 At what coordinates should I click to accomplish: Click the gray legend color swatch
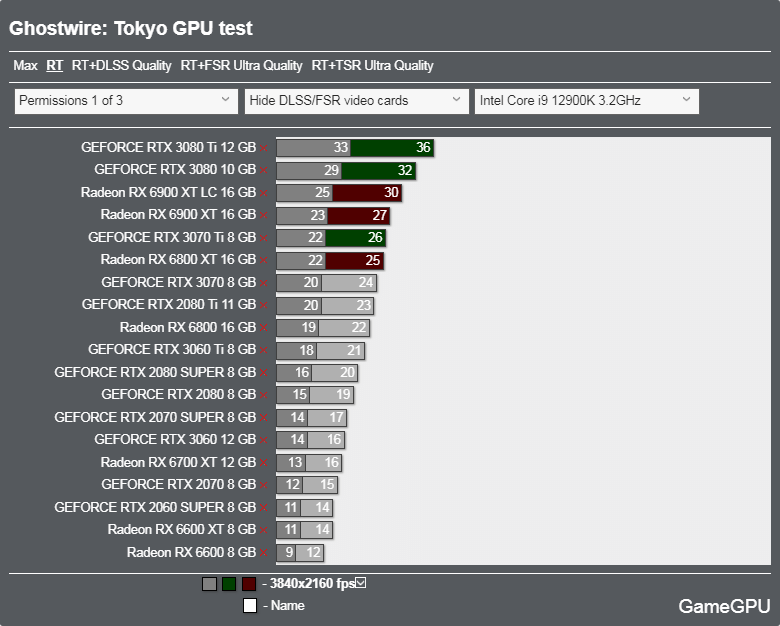tap(209, 584)
